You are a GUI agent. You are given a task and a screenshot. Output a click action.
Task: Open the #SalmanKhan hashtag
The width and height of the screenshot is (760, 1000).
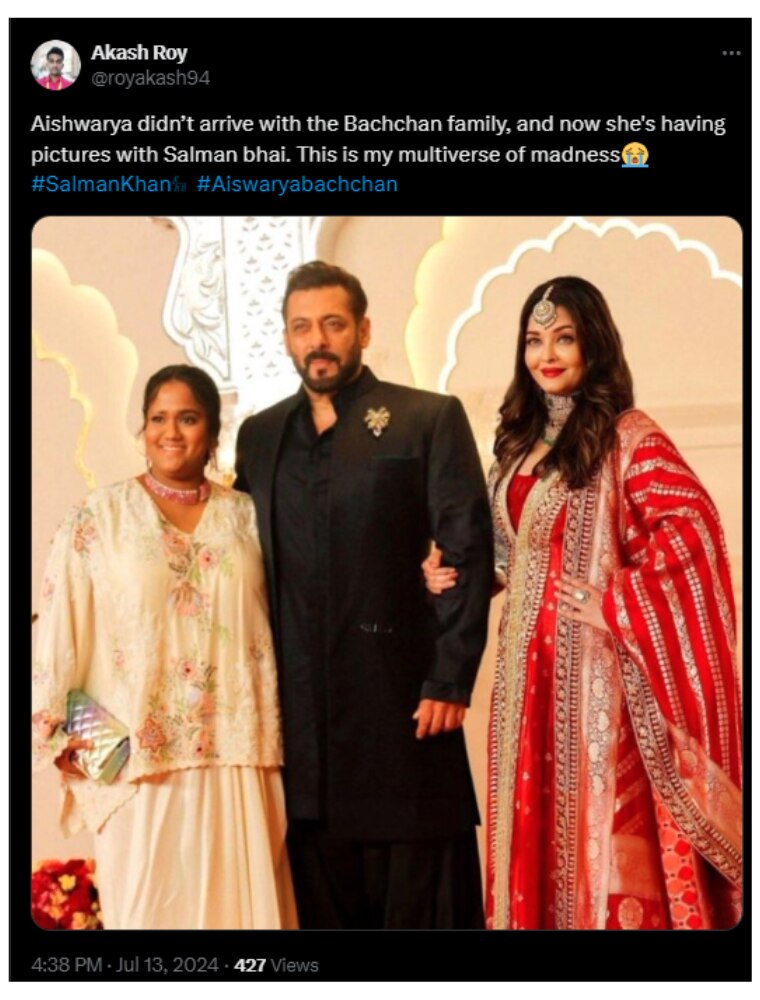click(101, 185)
